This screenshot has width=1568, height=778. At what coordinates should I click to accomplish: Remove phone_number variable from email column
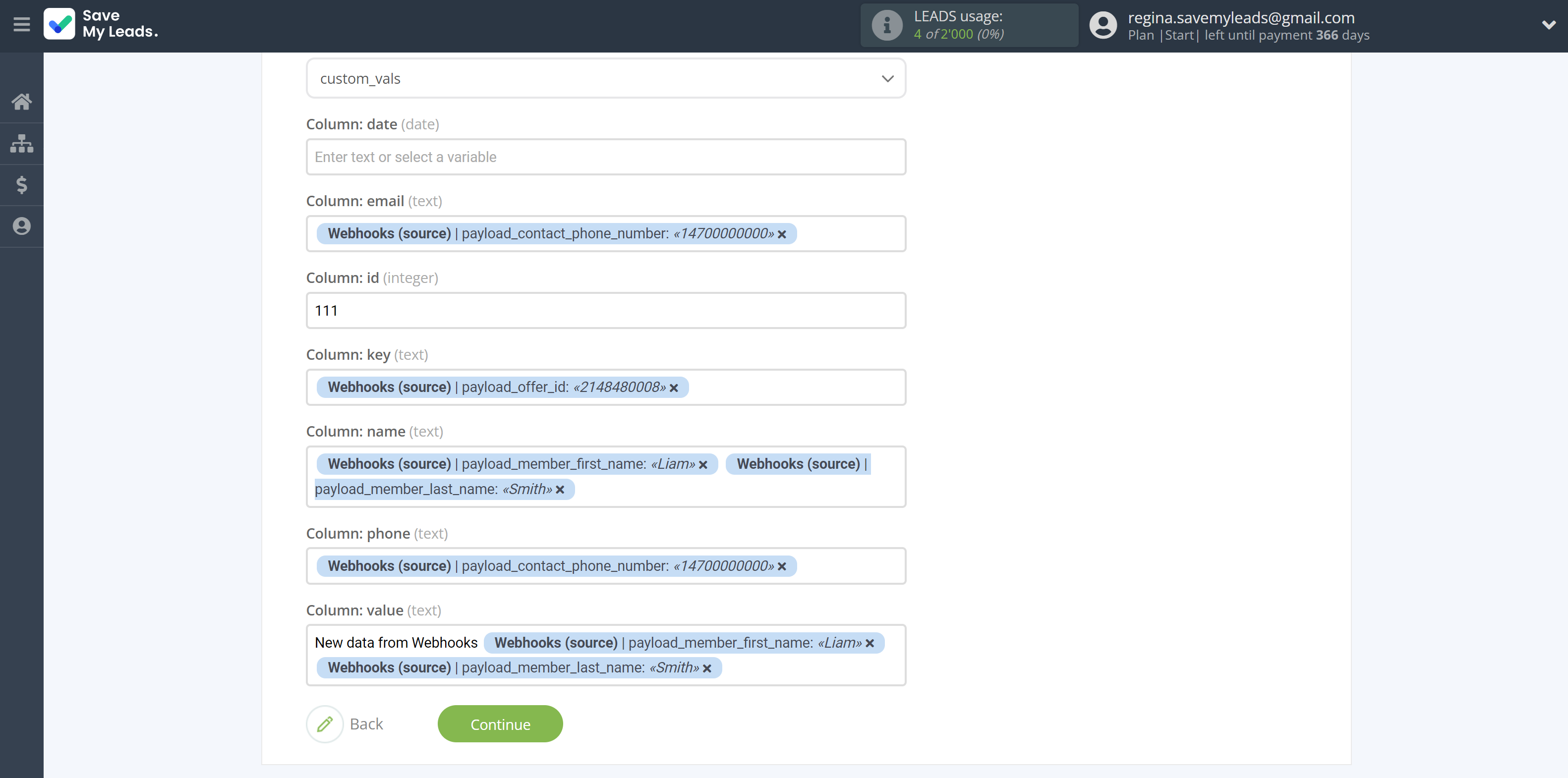[x=782, y=234]
